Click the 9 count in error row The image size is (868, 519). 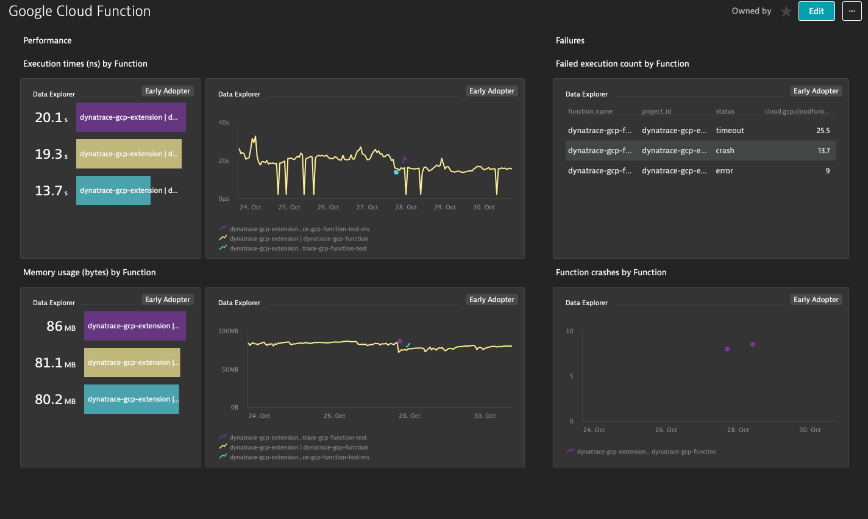click(828, 170)
